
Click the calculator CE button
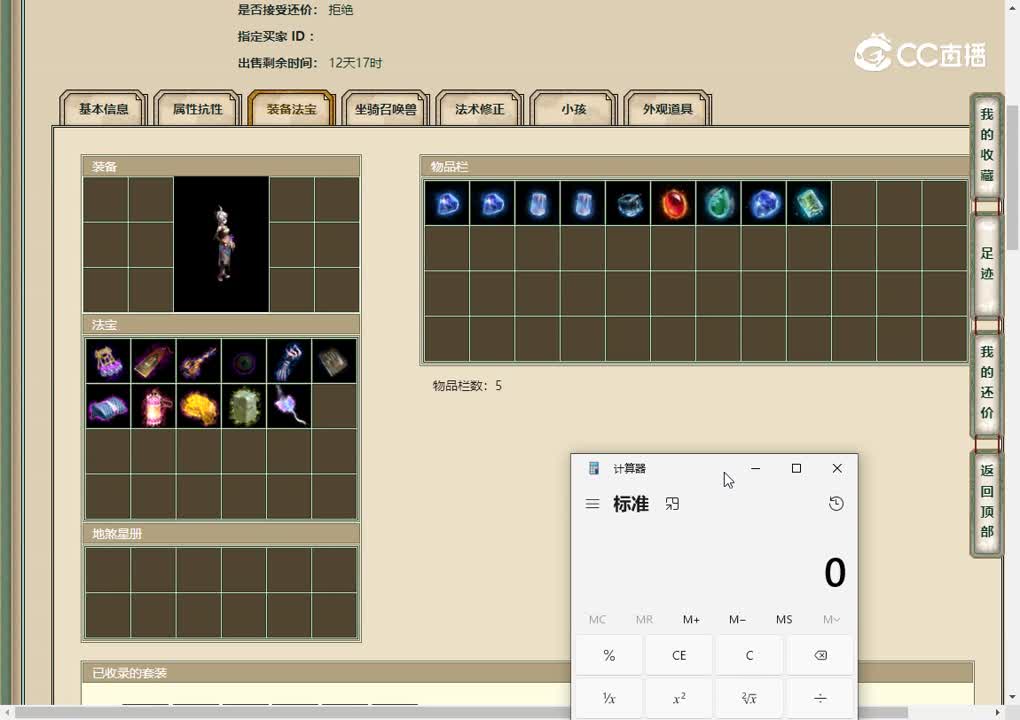679,655
